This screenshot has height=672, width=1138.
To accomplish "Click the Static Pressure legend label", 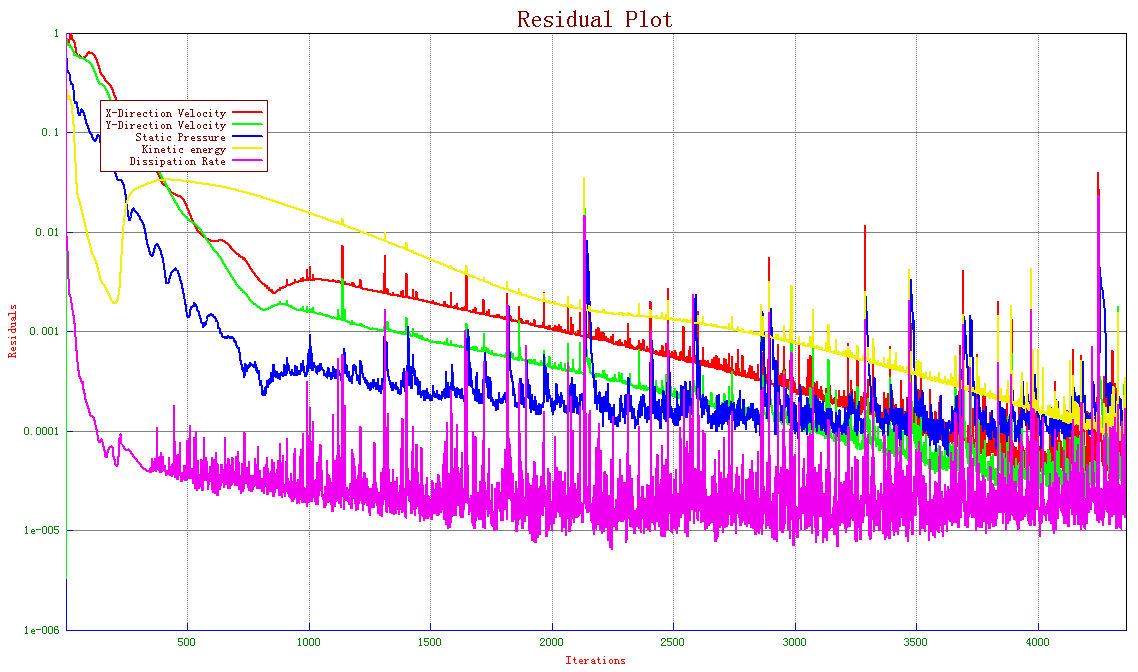I will pyautogui.click(x=180, y=138).
